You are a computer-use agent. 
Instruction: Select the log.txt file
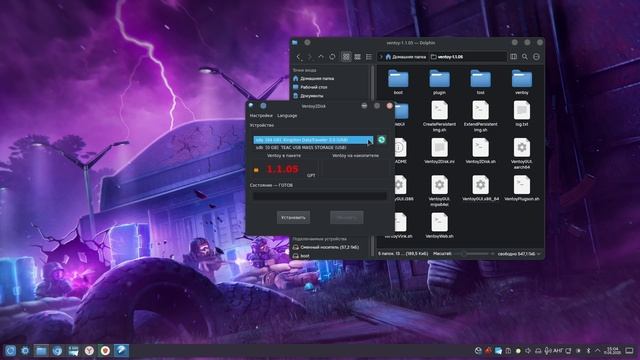coord(522,114)
